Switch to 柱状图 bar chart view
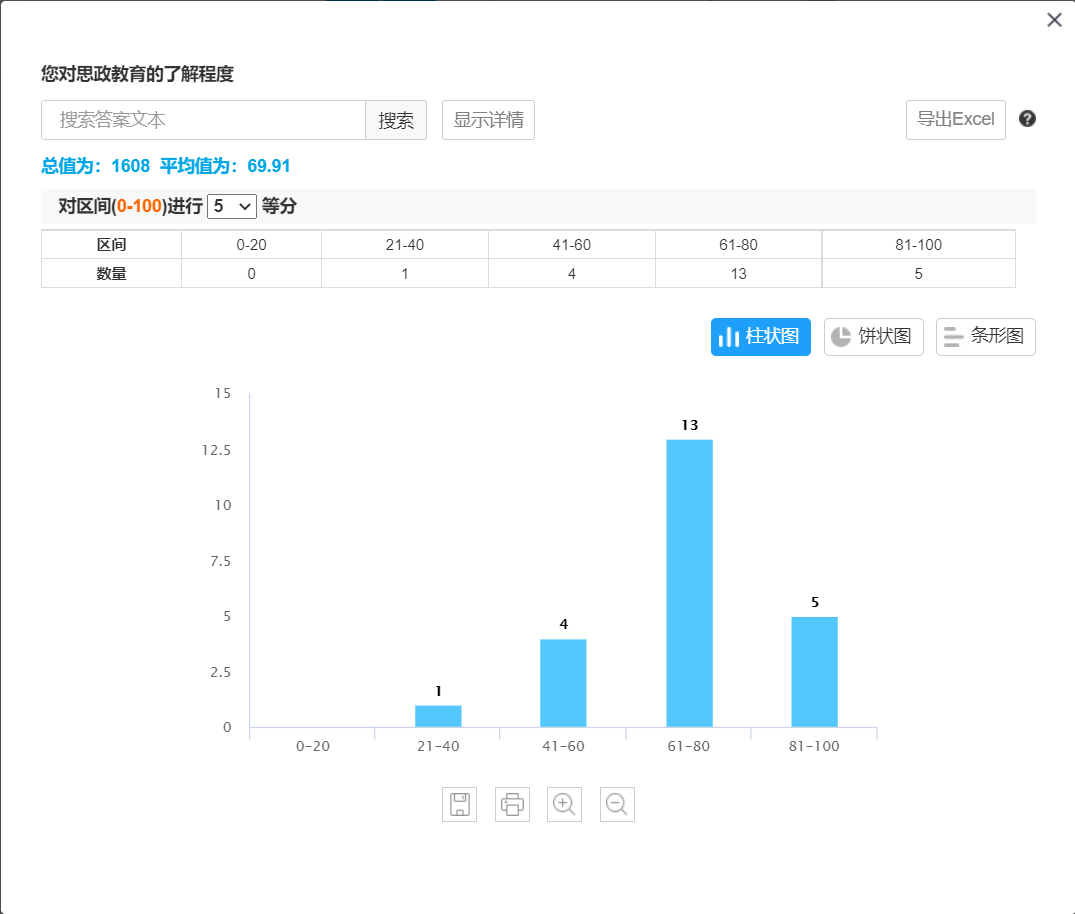Image resolution: width=1075 pixels, height=914 pixels. (x=760, y=337)
